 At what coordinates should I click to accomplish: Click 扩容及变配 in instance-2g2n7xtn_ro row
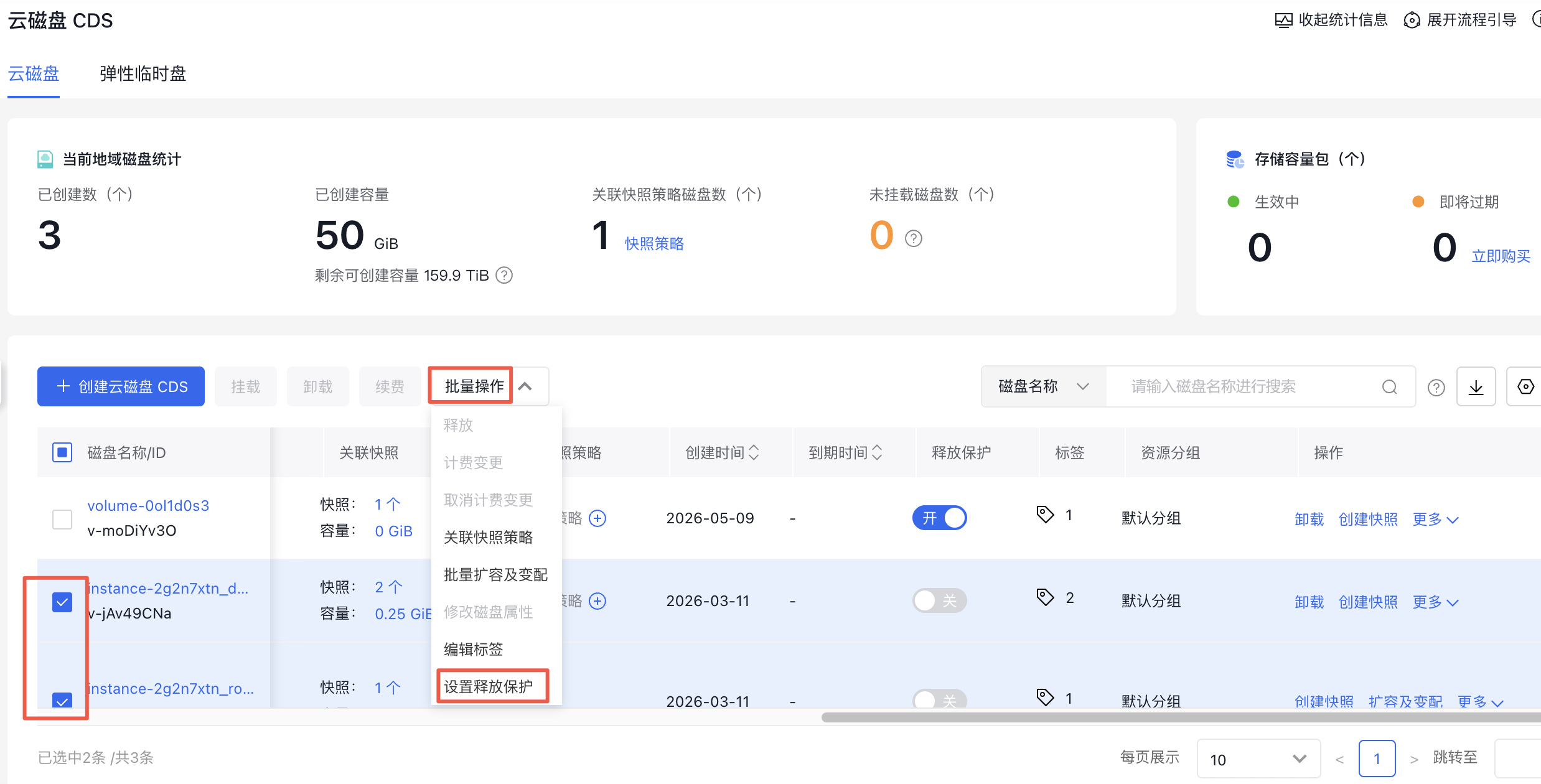(1405, 702)
